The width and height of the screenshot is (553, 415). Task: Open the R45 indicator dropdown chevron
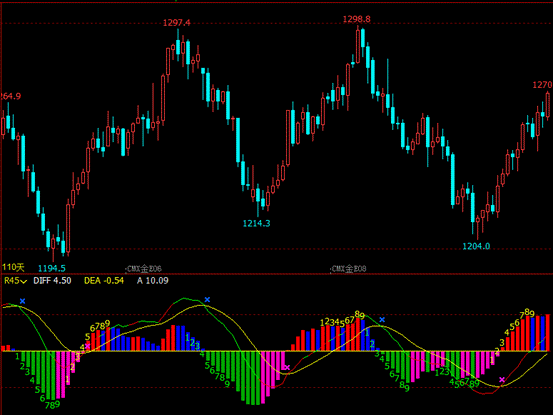(24, 281)
